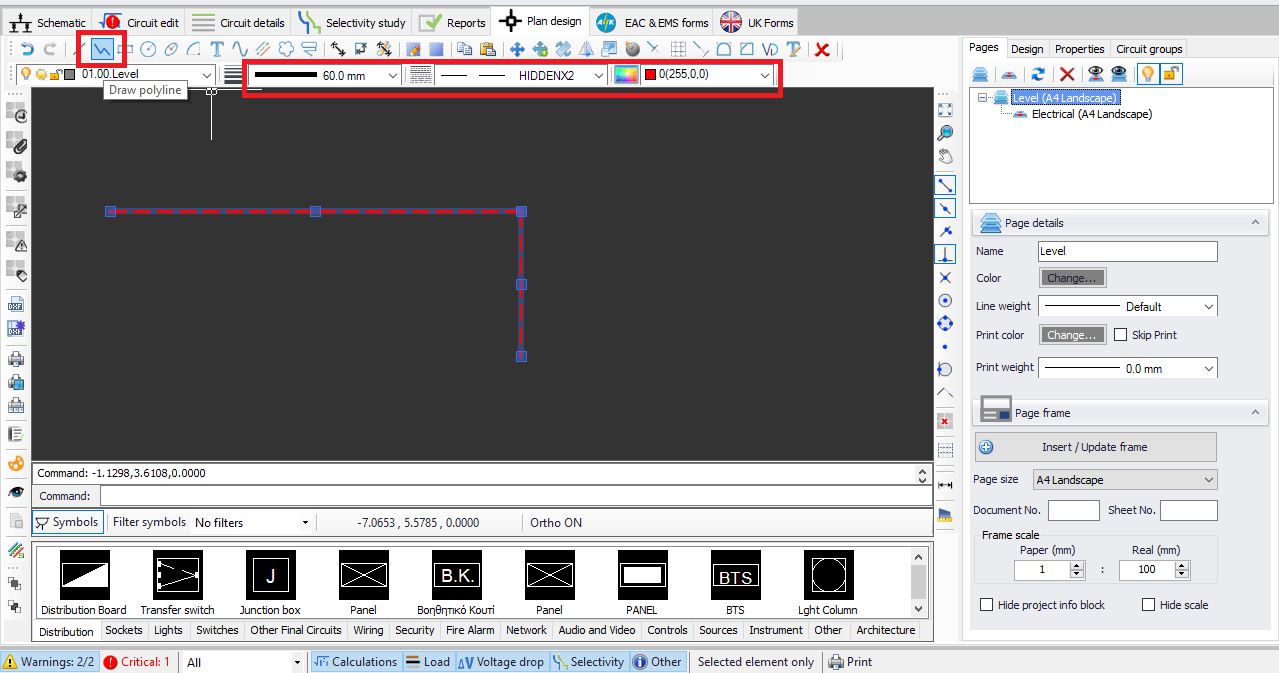This screenshot has width=1279, height=673.
Task: Open the All warnings filter dropdown
Action: coord(297,662)
